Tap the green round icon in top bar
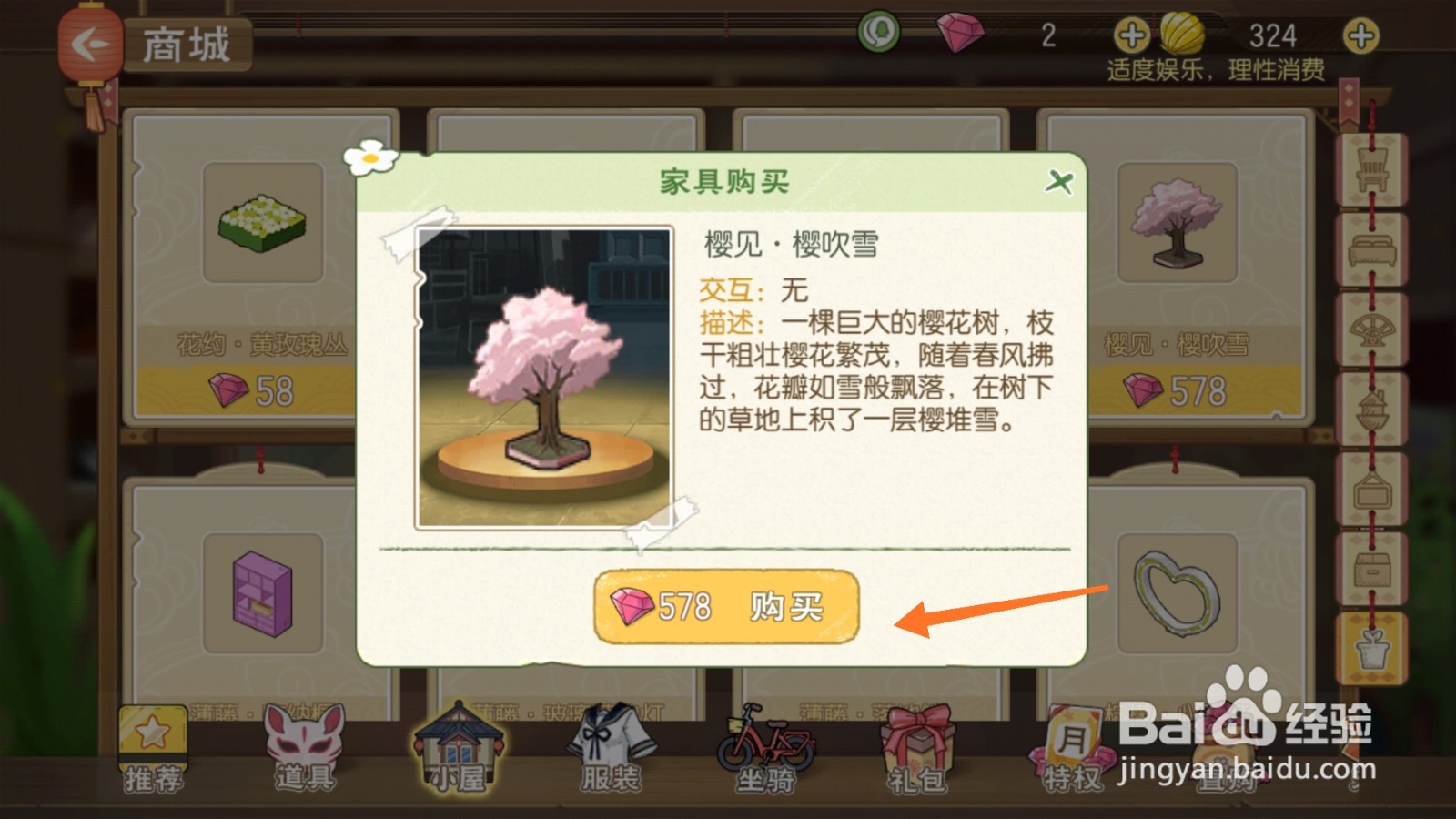Image resolution: width=1456 pixels, height=819 pixels. point(879,33)
